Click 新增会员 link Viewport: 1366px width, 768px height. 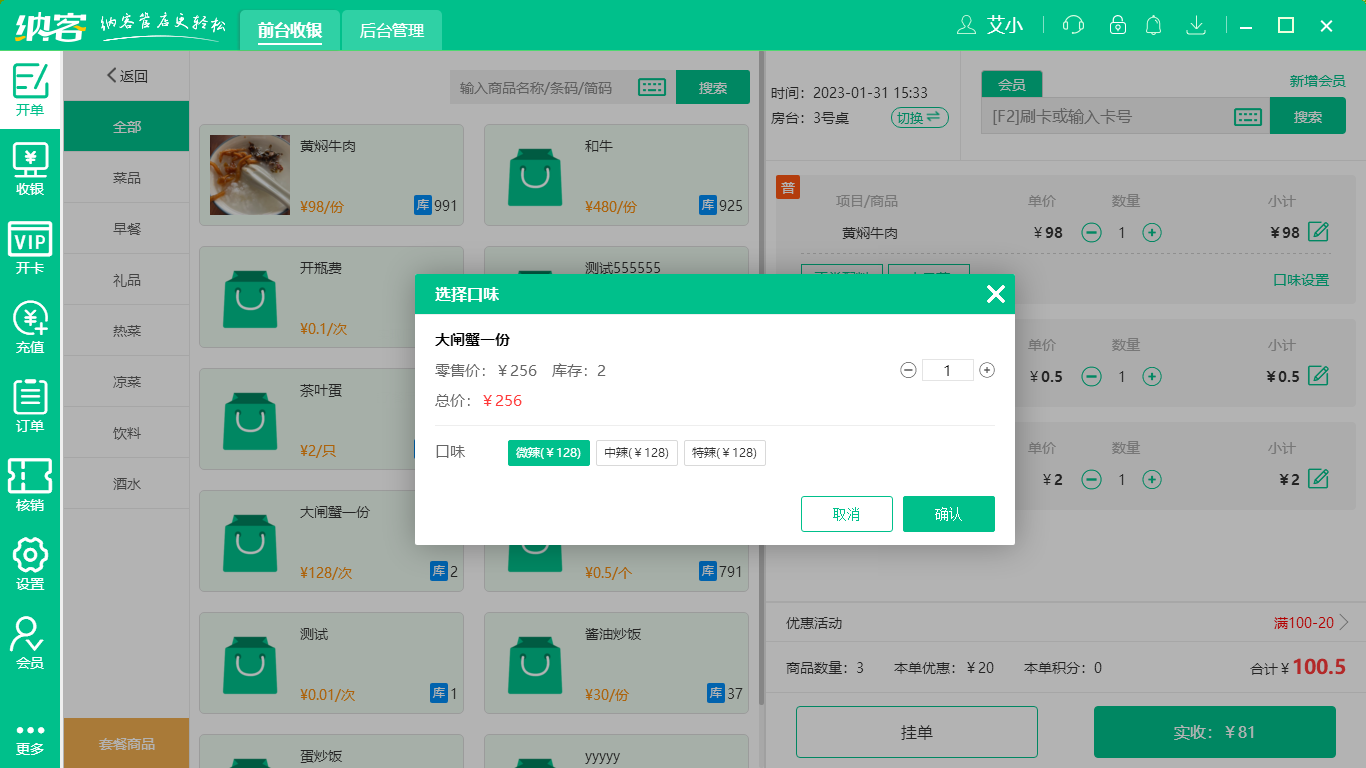[1317, 81]
